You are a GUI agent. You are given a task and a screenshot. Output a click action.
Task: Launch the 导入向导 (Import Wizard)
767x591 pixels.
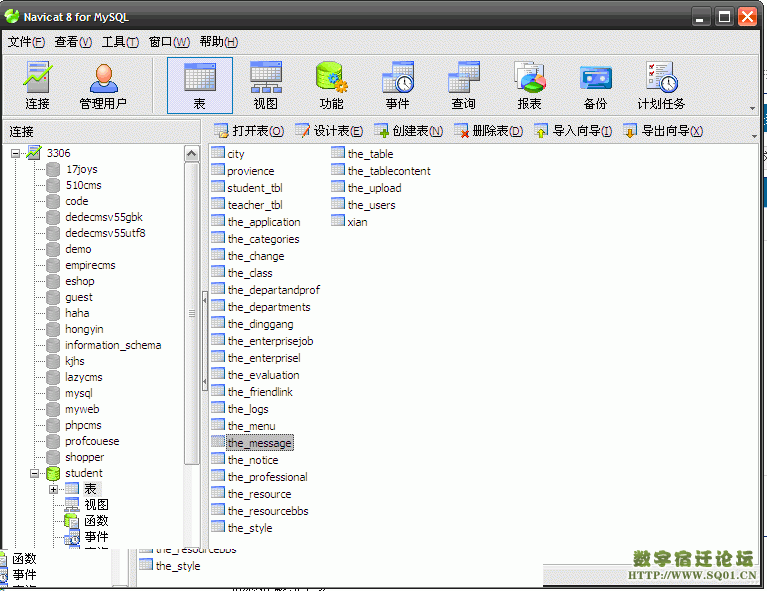click(573, 131)
